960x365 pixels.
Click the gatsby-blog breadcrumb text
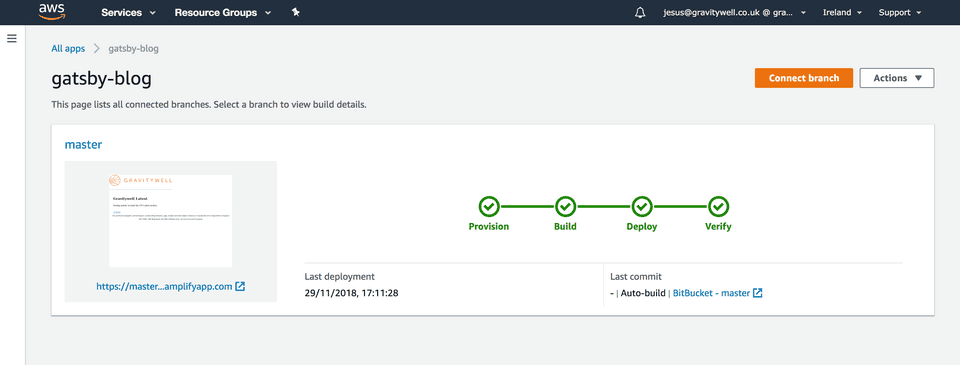[133, 48]
